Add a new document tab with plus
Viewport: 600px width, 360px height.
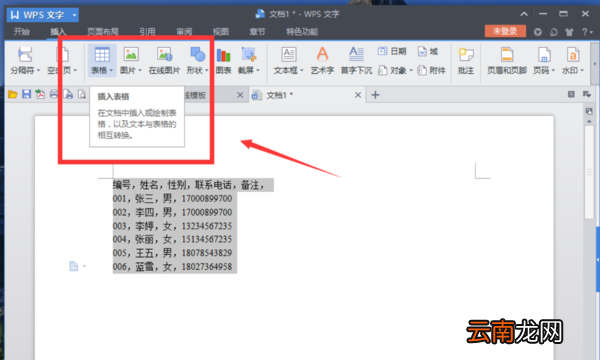click(375, 95)
